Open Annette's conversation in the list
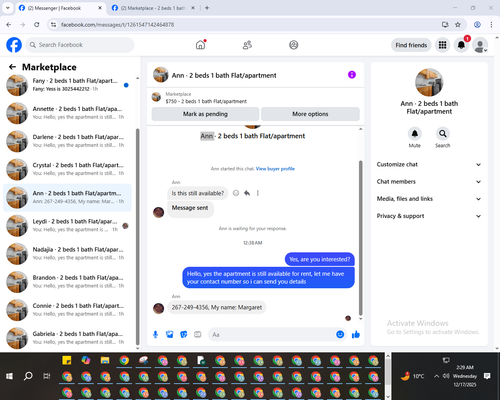500x400 pixels. [67, 113]
